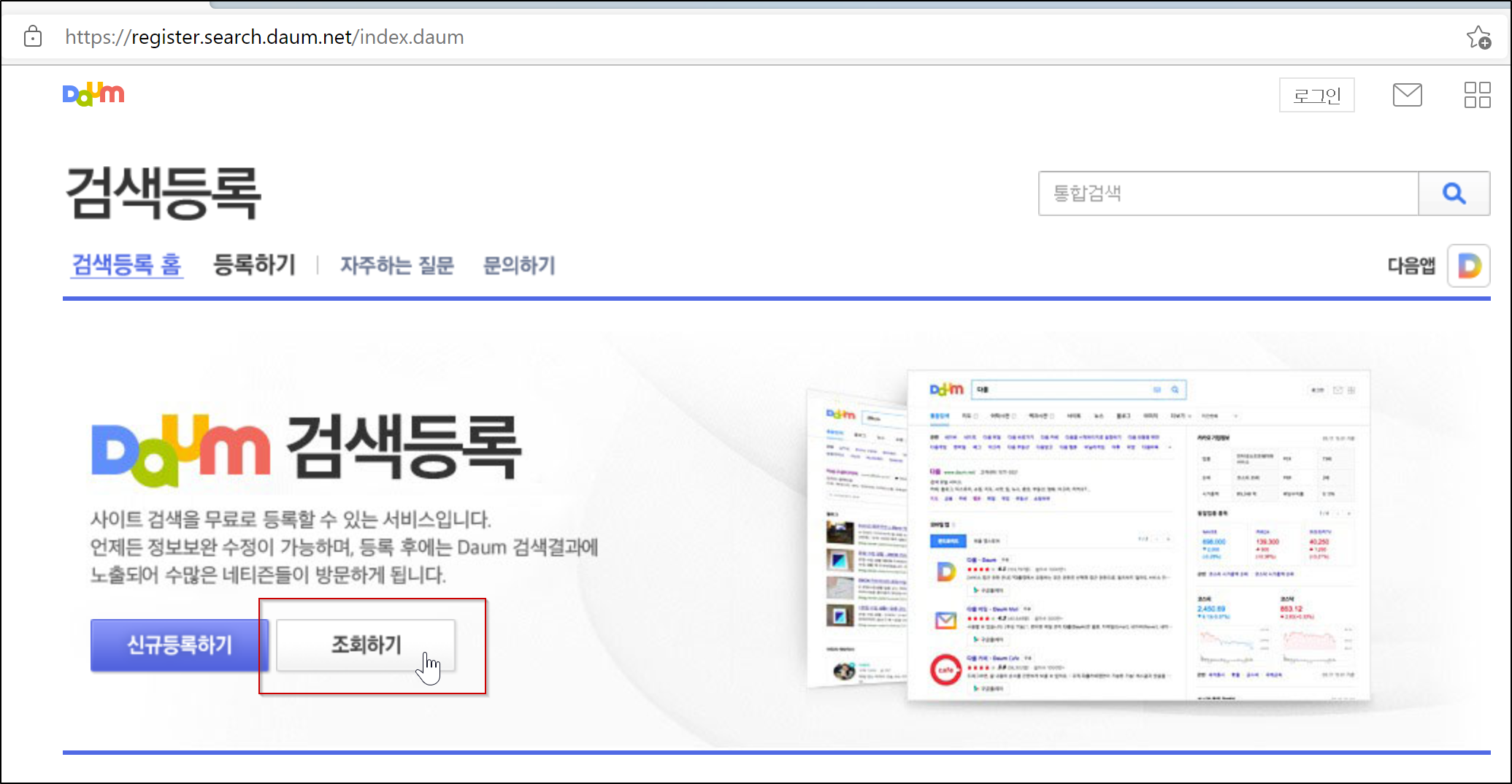Image resolution: width=1512 pixels, height=784 pixels.
Task: Click the browser URL address field
Action: point(264,37)
